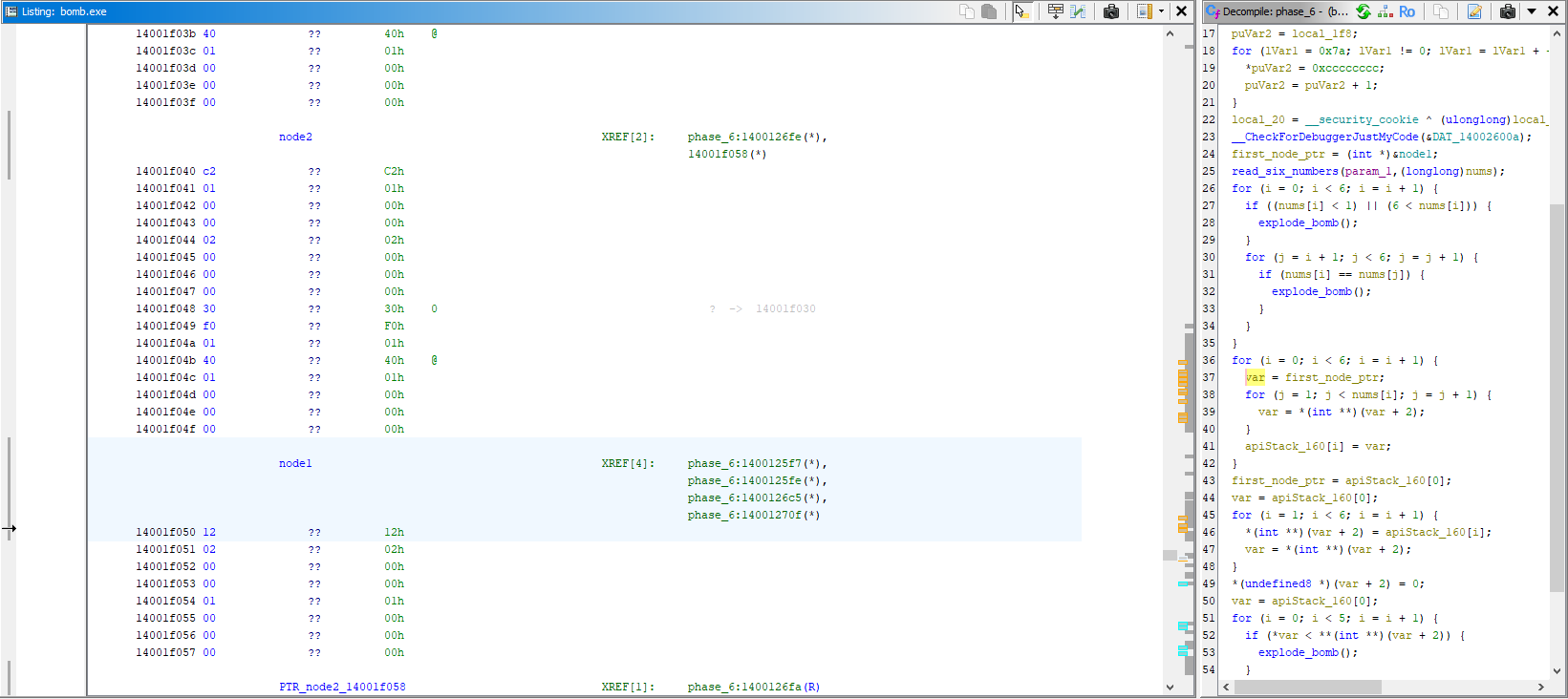Click the phase_6:1400126fe cross-reference for node2
Viewport: 1568px width, 699px height.
tap(754, 137)
